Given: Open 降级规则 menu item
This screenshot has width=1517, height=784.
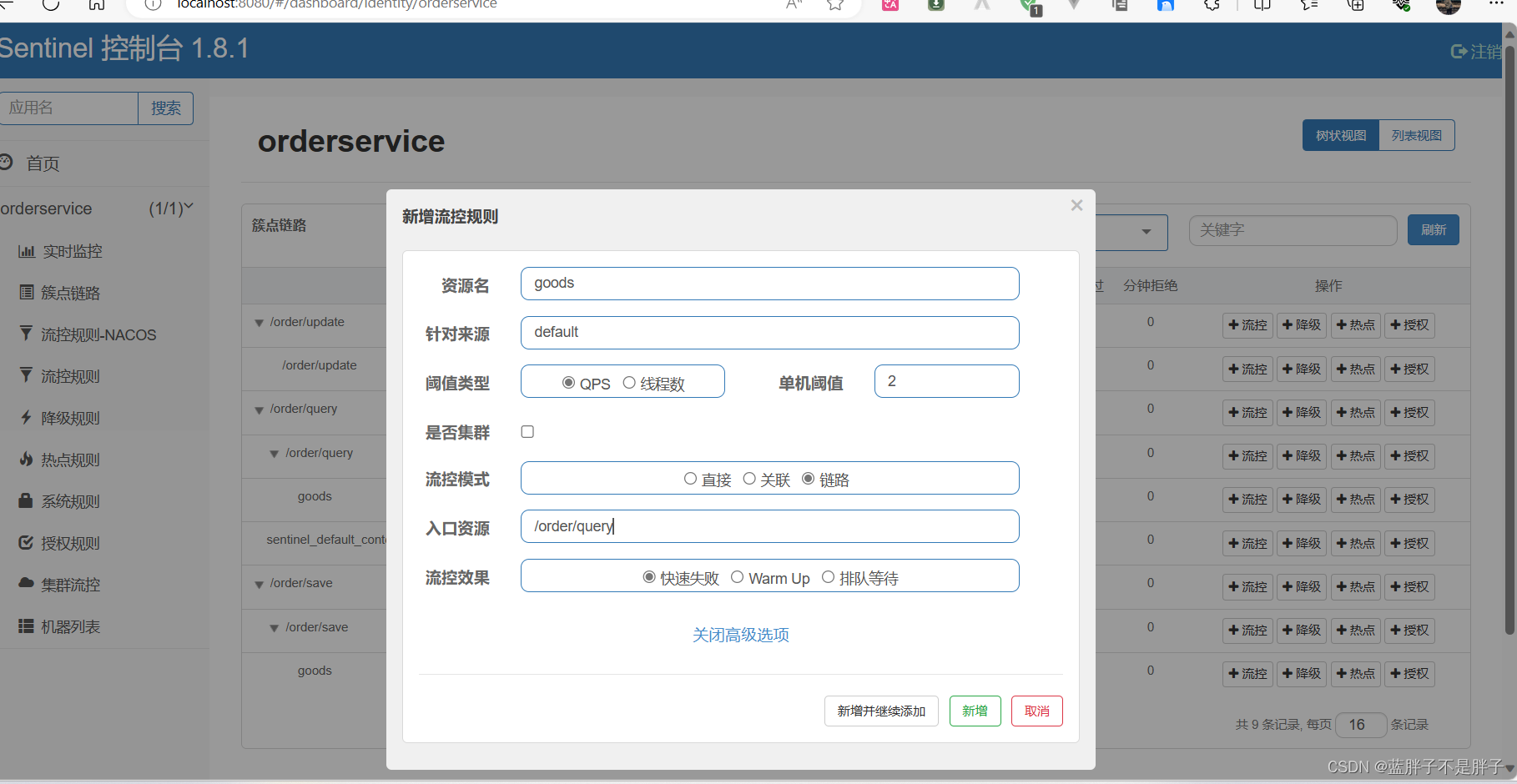Looking at the screenshot, I should point(70,418).
